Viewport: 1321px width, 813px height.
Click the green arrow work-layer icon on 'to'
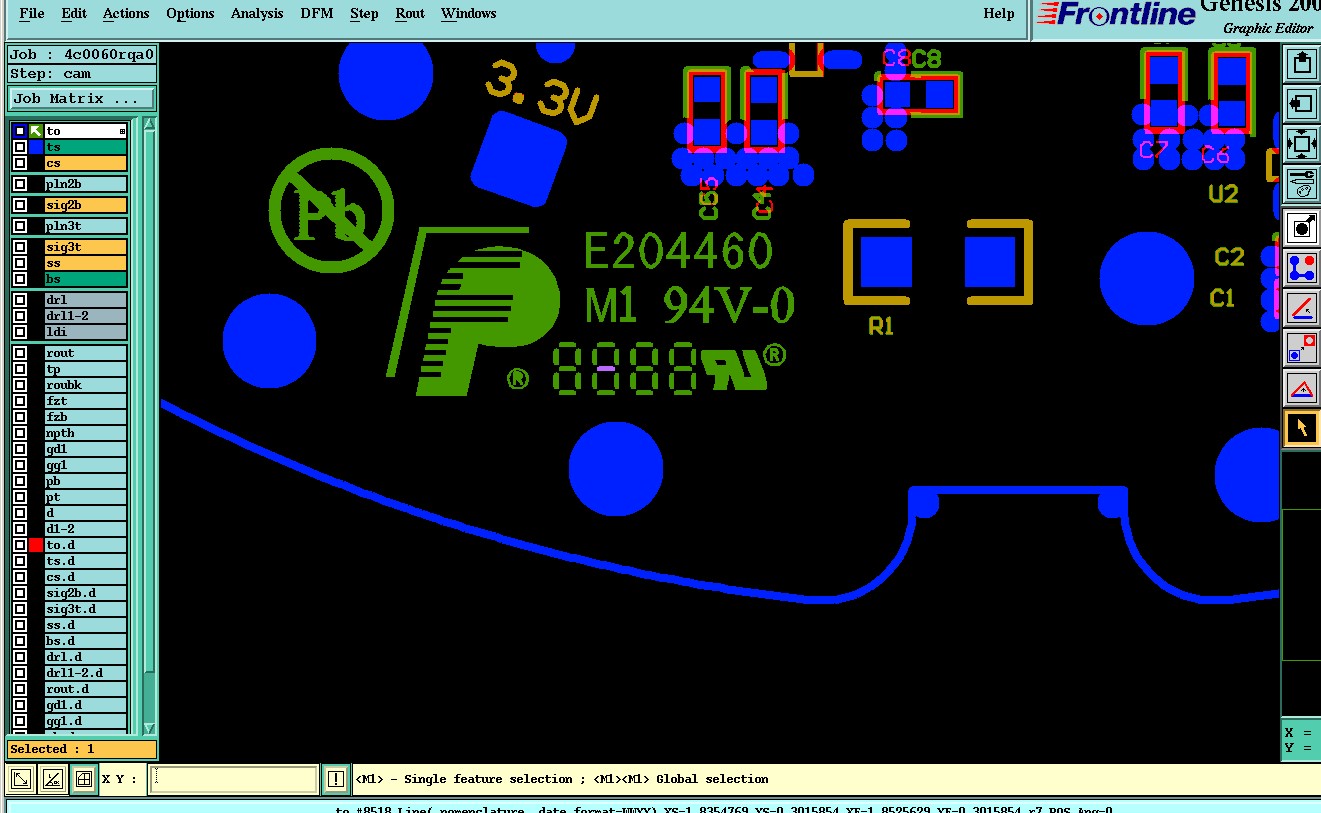click(x=36, y=131)
